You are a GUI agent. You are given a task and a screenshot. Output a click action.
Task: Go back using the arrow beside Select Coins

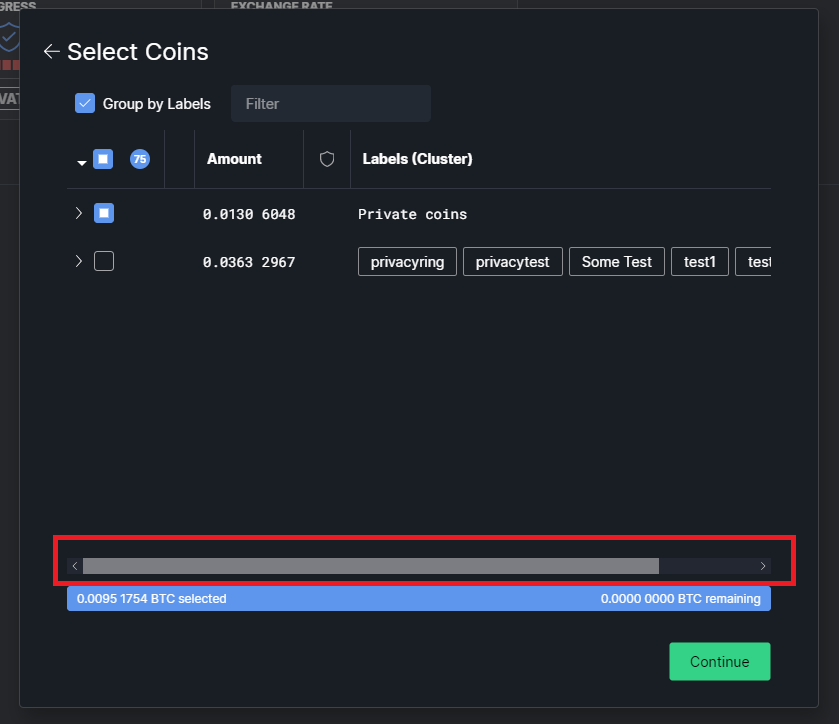[x=51, y=51]
